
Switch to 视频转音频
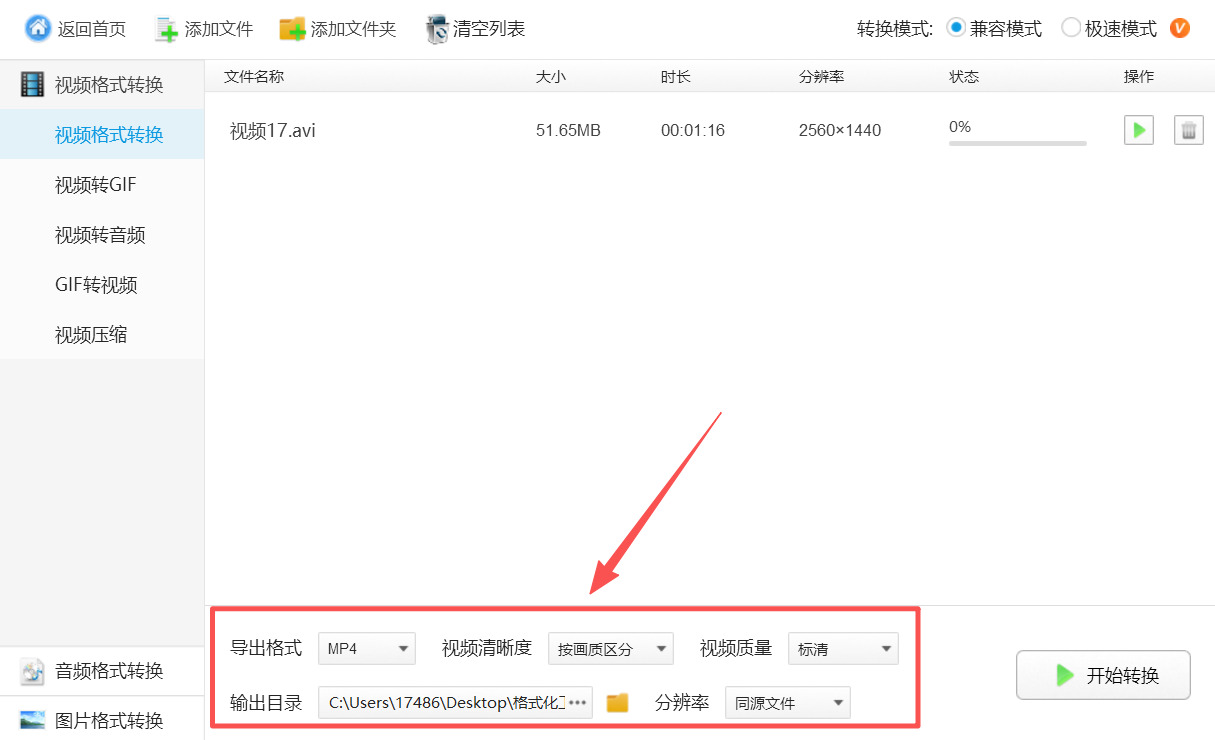pos(102,234)
